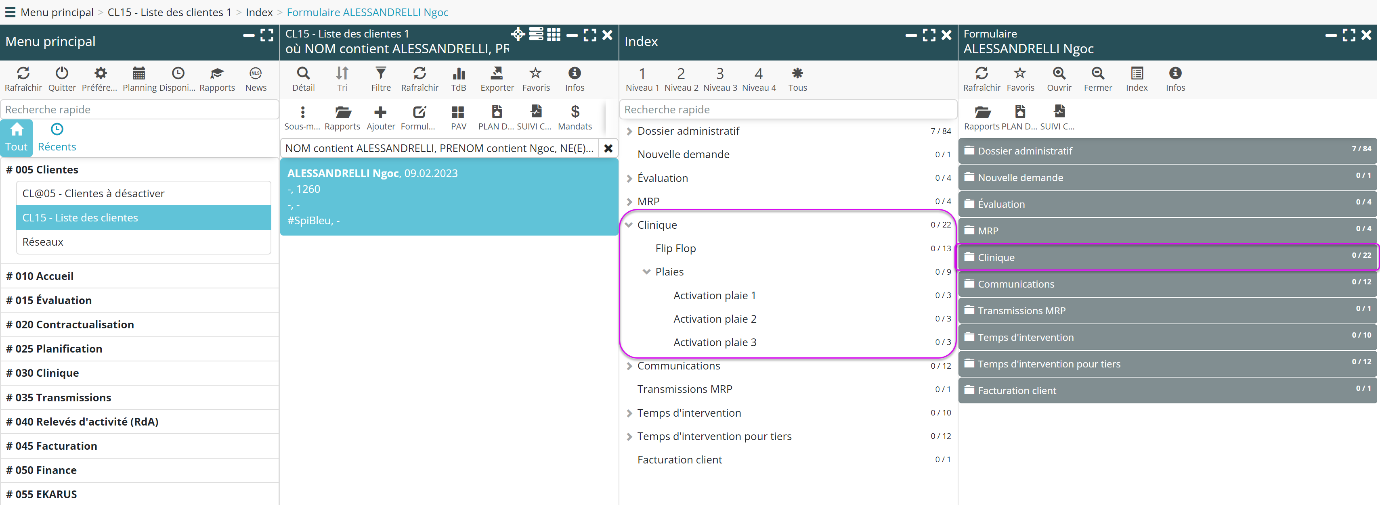This screenshot has height=505, width=1380.
Task: Click the Filtre funnel icon
Action: pos(380,74)
